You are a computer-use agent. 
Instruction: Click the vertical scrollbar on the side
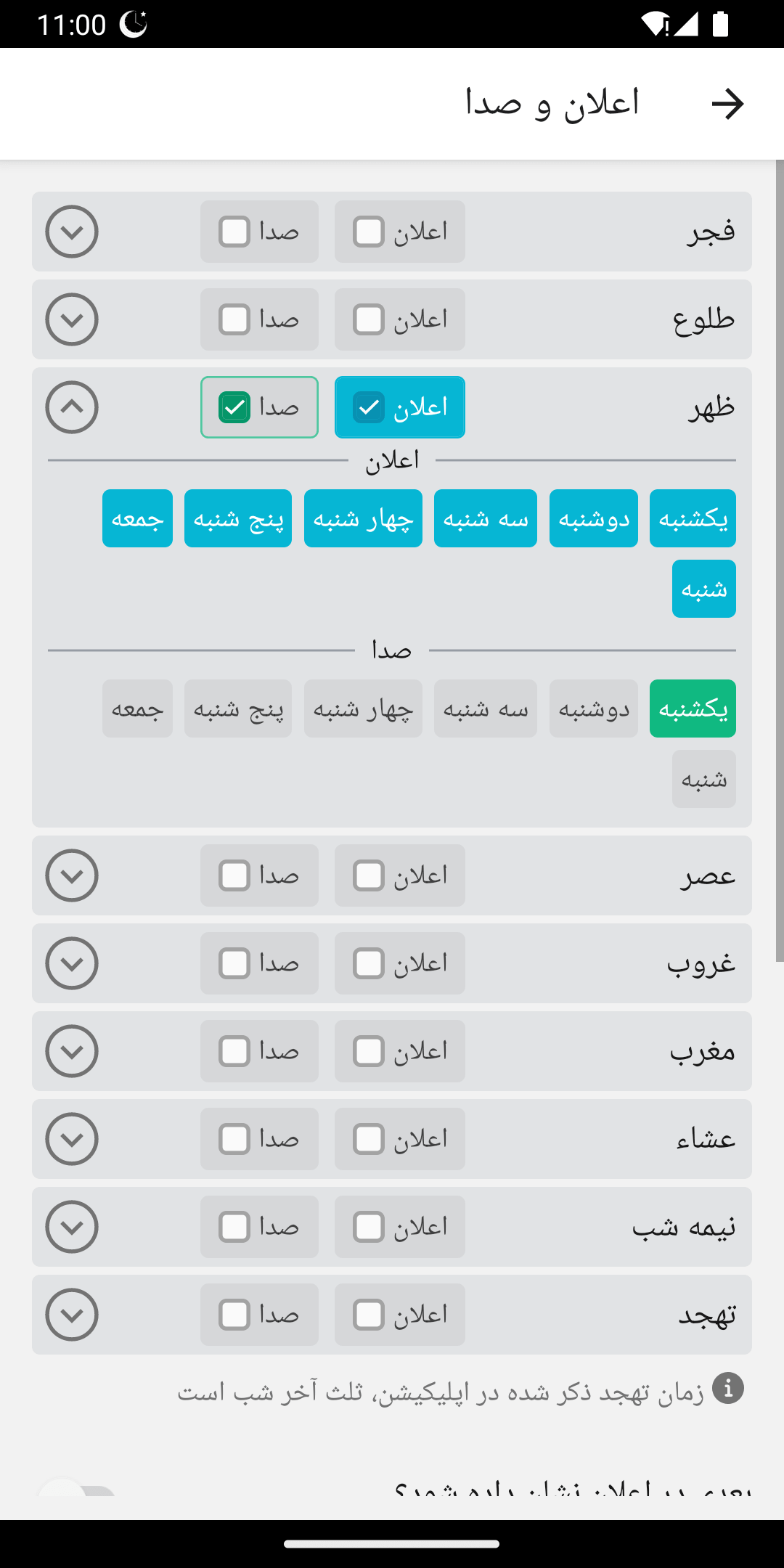pos(780,559)
